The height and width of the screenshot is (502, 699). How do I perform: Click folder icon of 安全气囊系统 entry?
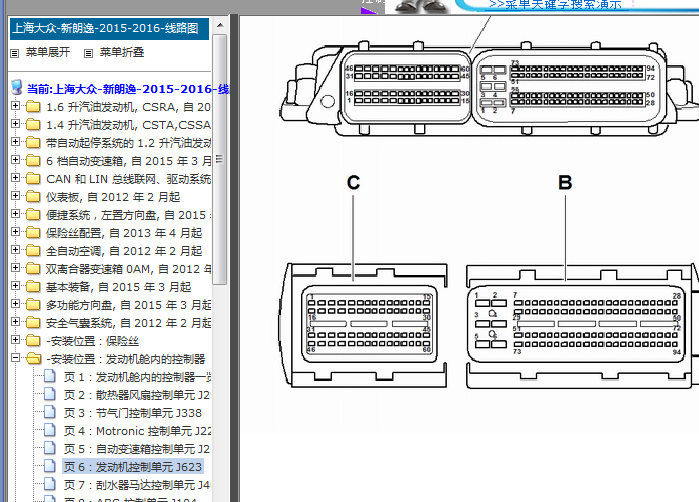tap(33, 322)
